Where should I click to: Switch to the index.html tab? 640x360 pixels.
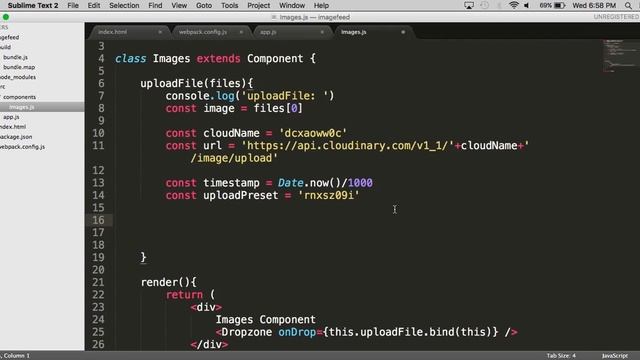[113, 32]
